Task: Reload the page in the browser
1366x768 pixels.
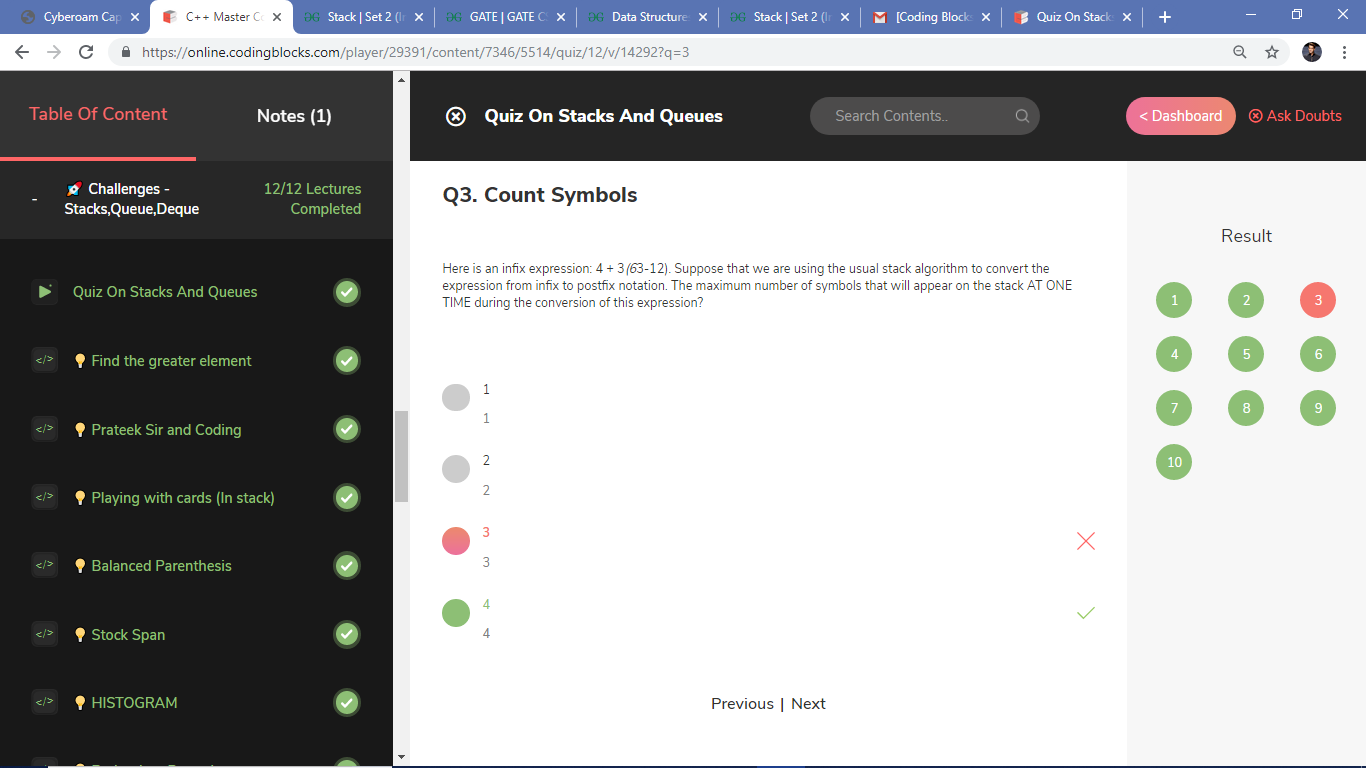Action: pos(86,52)
